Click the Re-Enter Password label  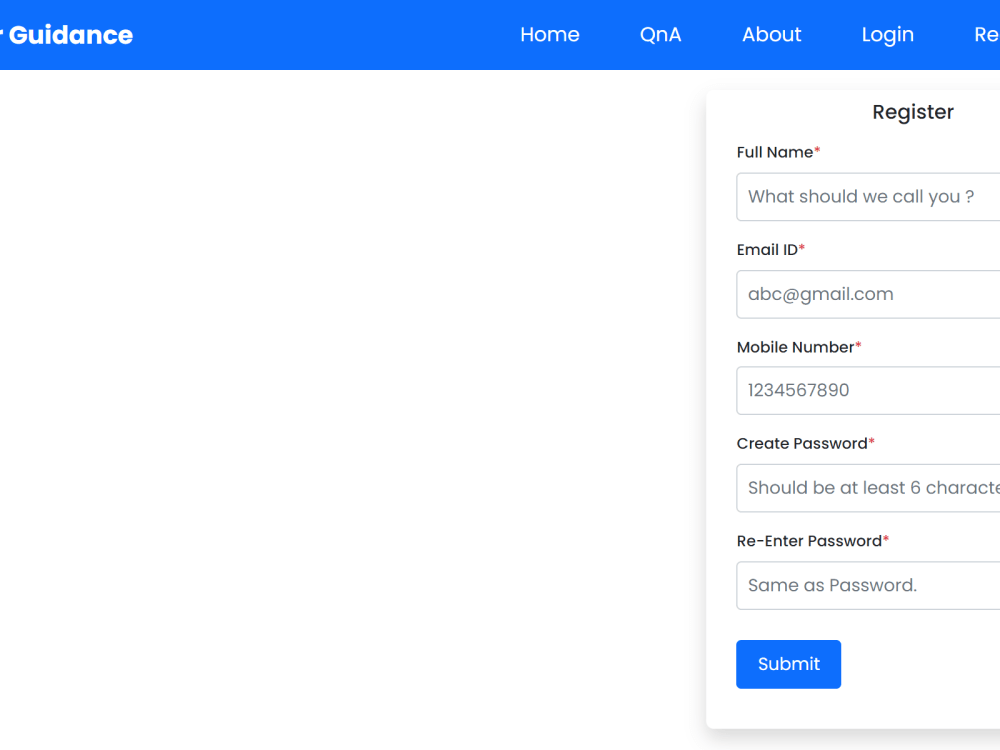(812, 541)
